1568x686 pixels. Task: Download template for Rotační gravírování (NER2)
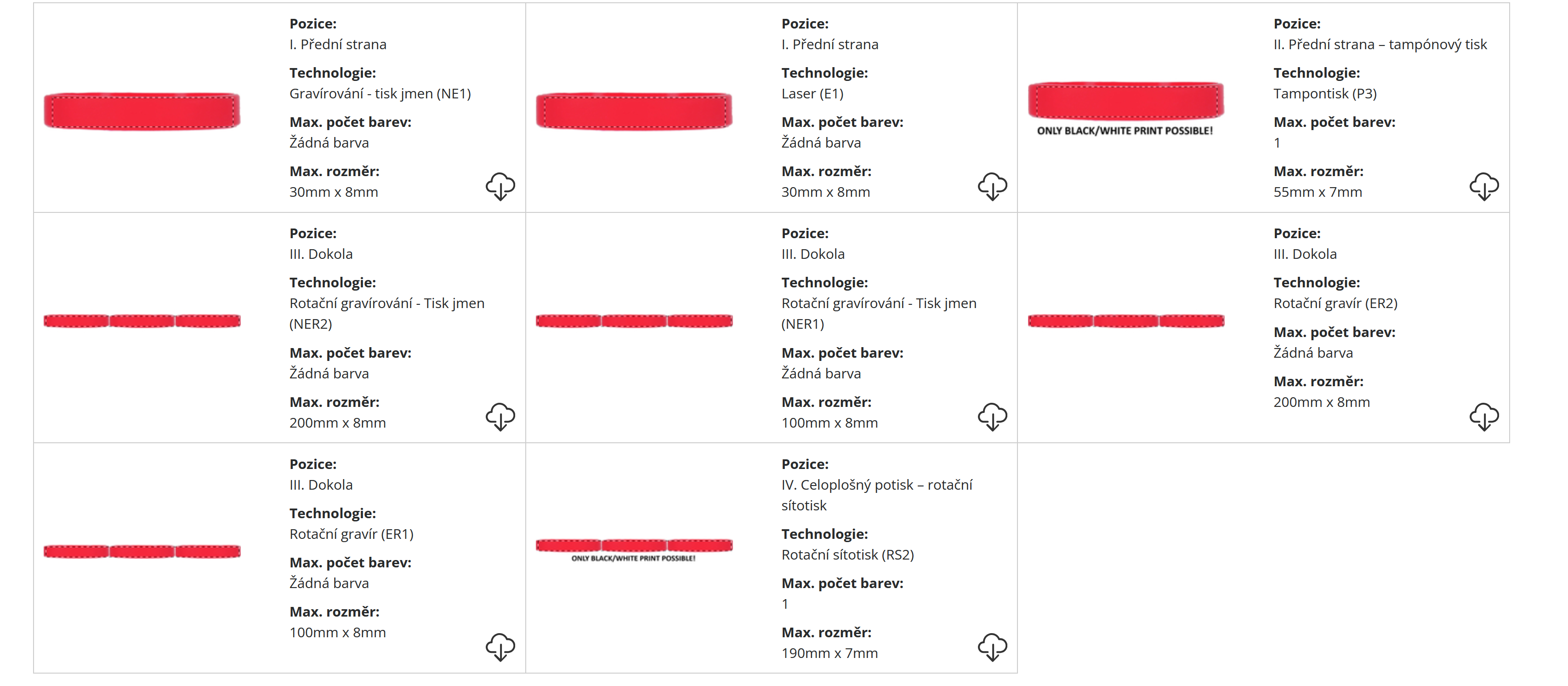tap(500, 417)
